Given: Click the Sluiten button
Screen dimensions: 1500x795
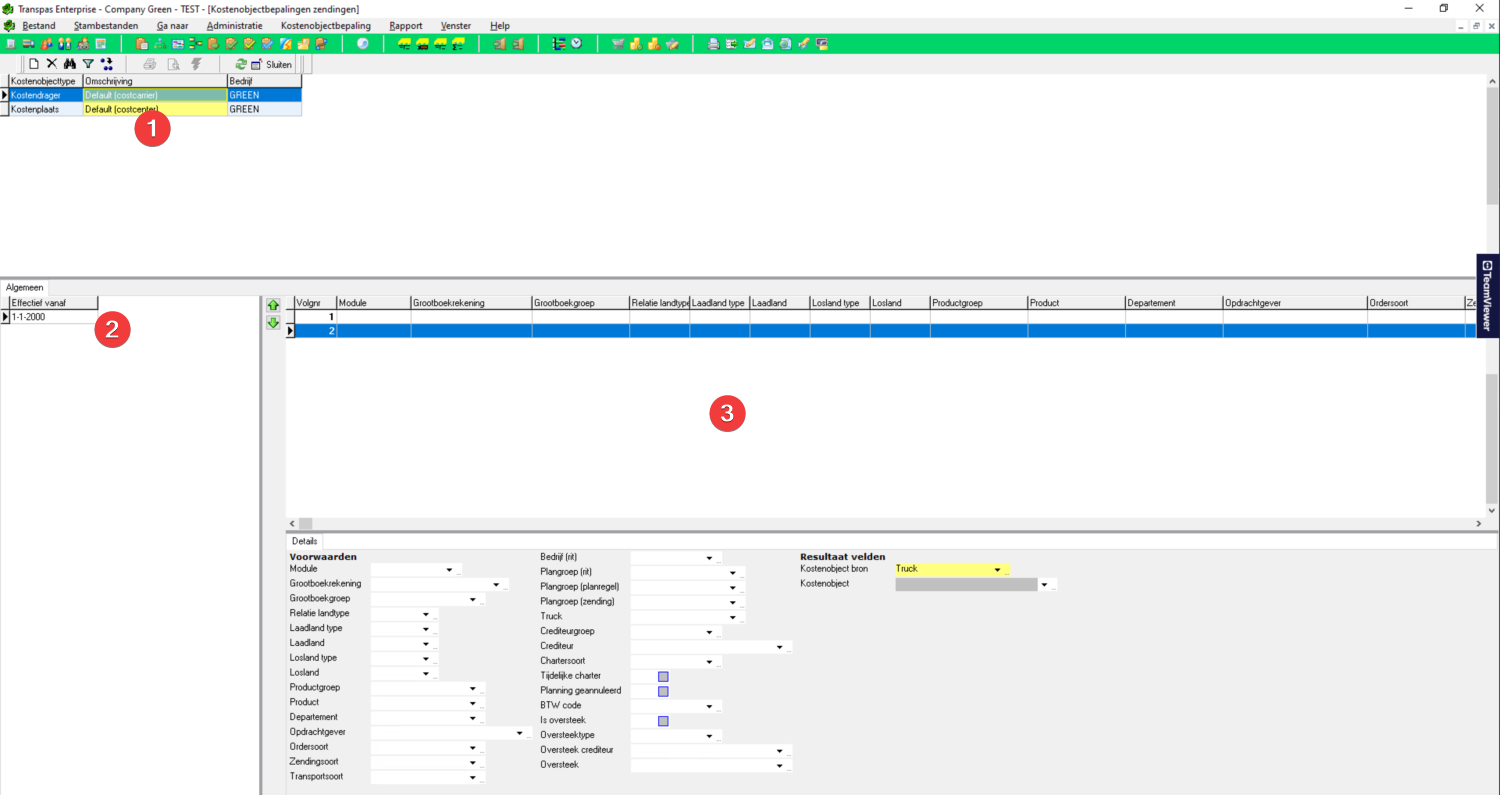Looking at the screenshot, I should [x=271, y=64].
